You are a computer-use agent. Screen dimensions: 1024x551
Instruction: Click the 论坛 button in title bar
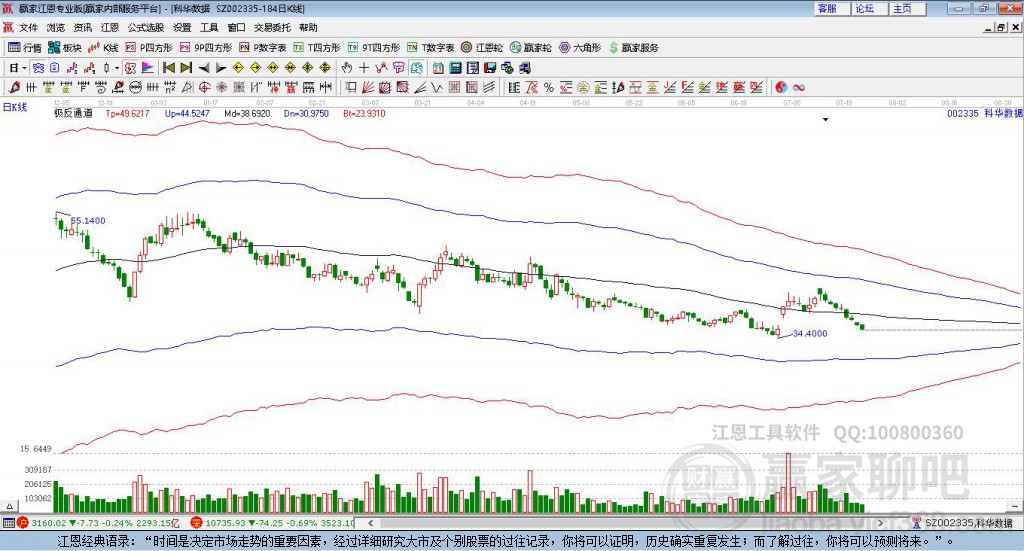tap(869, 8)
